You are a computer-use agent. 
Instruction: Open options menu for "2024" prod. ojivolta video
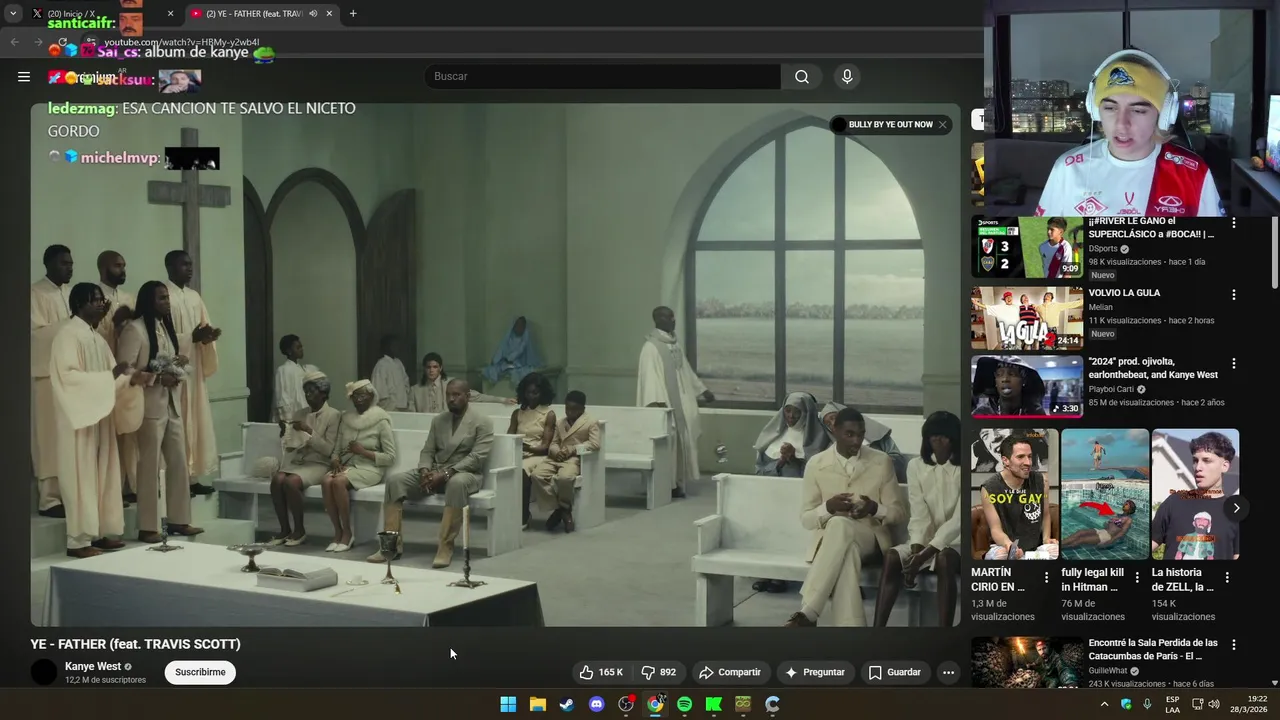(x=1234, y=363)
